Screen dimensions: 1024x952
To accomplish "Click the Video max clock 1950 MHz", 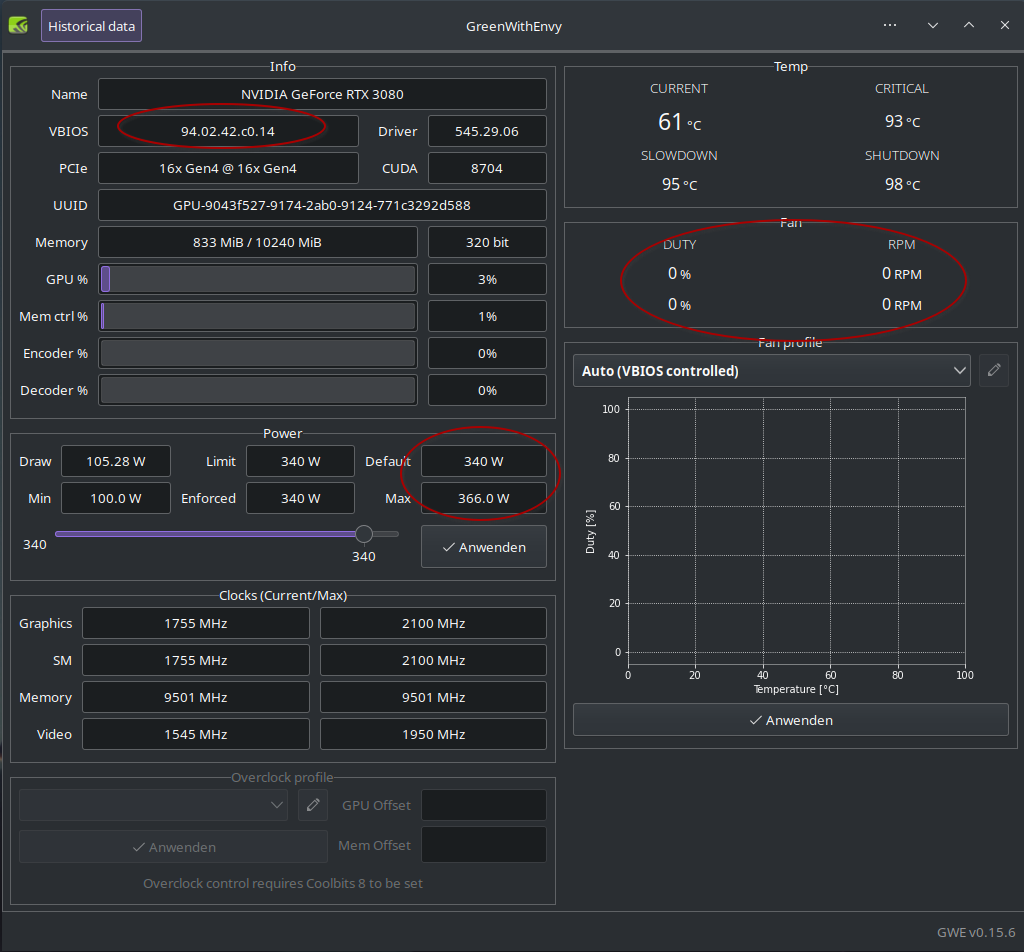I will point(434,734).
